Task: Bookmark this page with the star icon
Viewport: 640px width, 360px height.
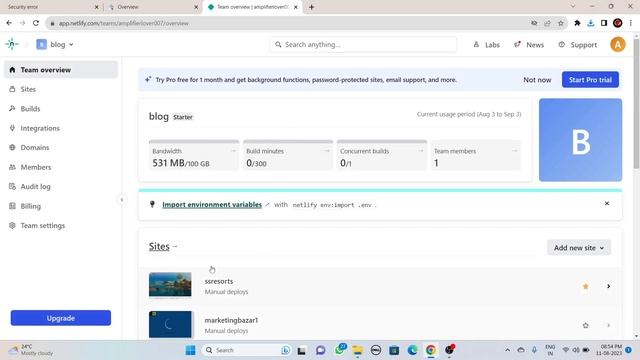Action: point(560,23)
